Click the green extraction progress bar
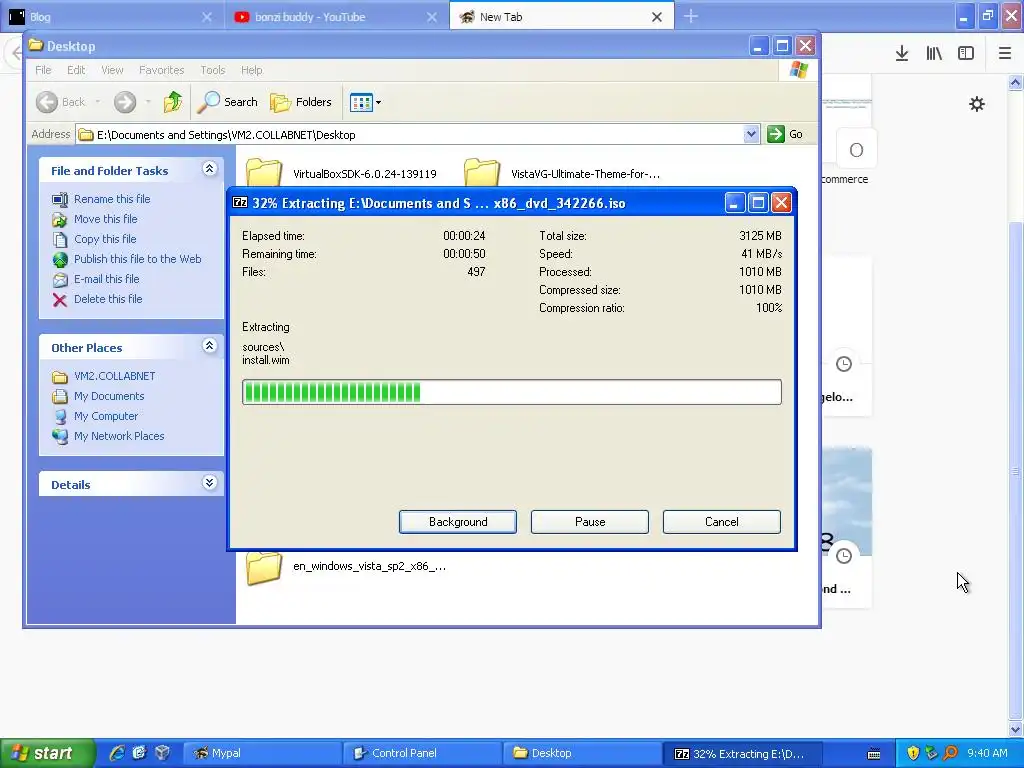The width and height of the screenshot is (1024, 768). click(511, 392)
